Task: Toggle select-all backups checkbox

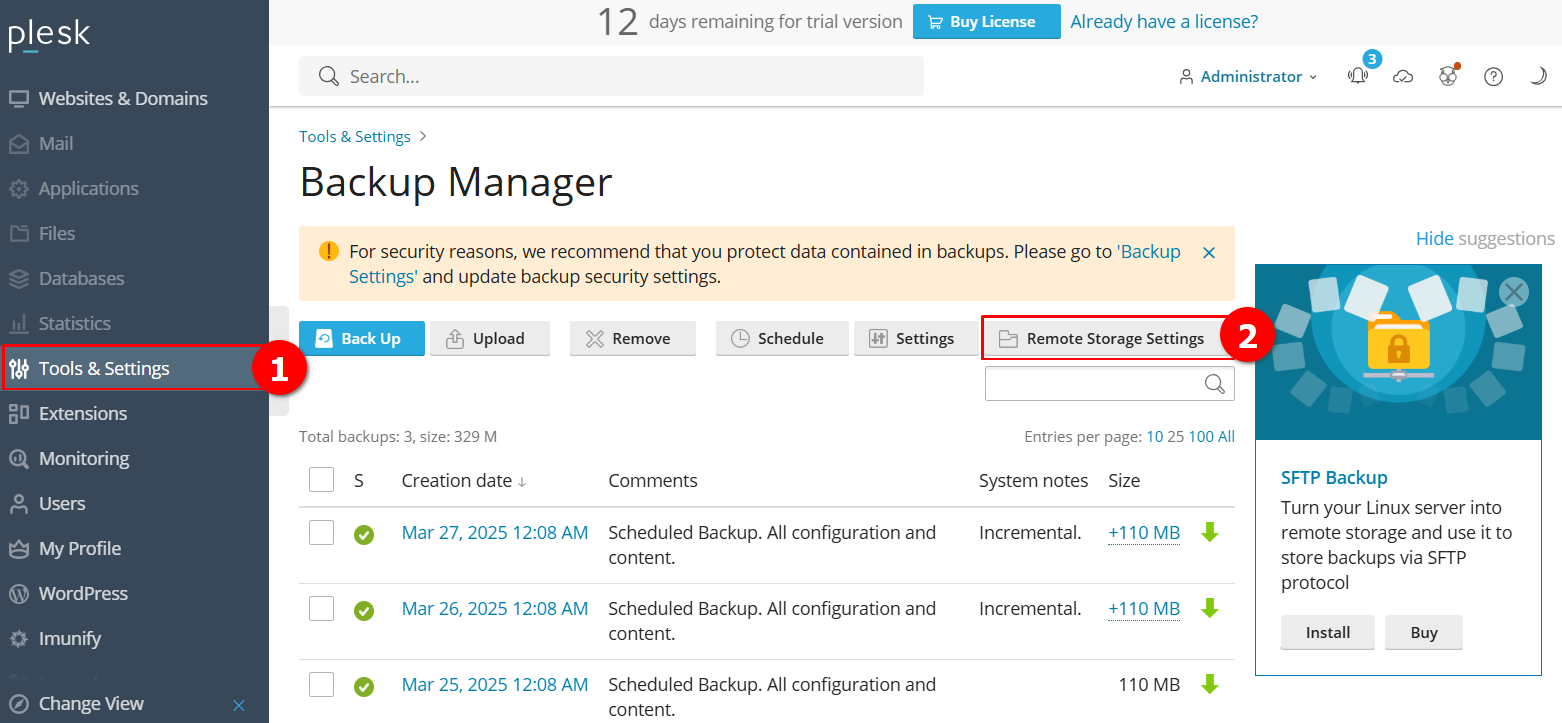Action: [321, 480]
